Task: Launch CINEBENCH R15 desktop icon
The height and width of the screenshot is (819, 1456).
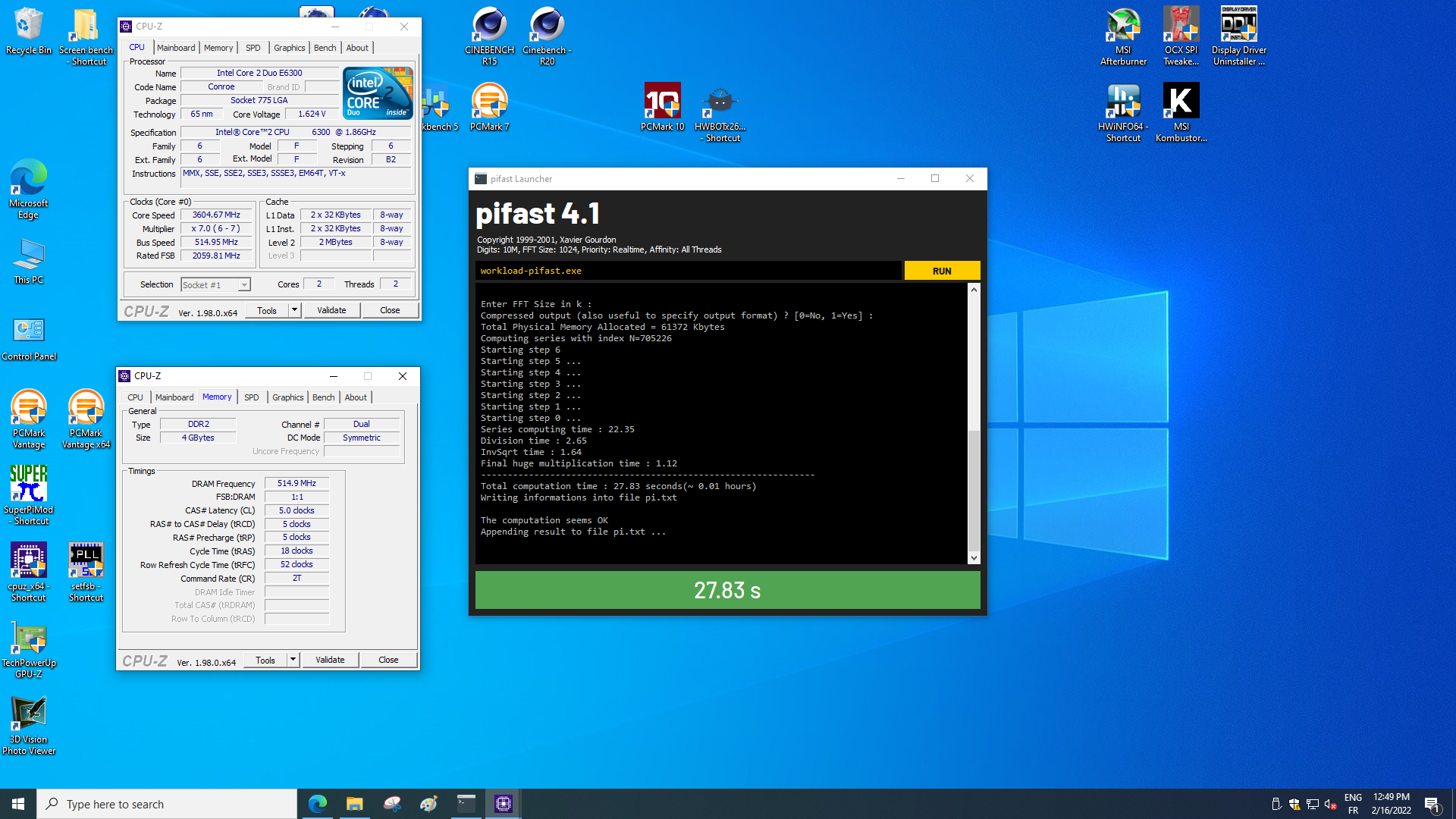Action: click(x=489, y=36)
